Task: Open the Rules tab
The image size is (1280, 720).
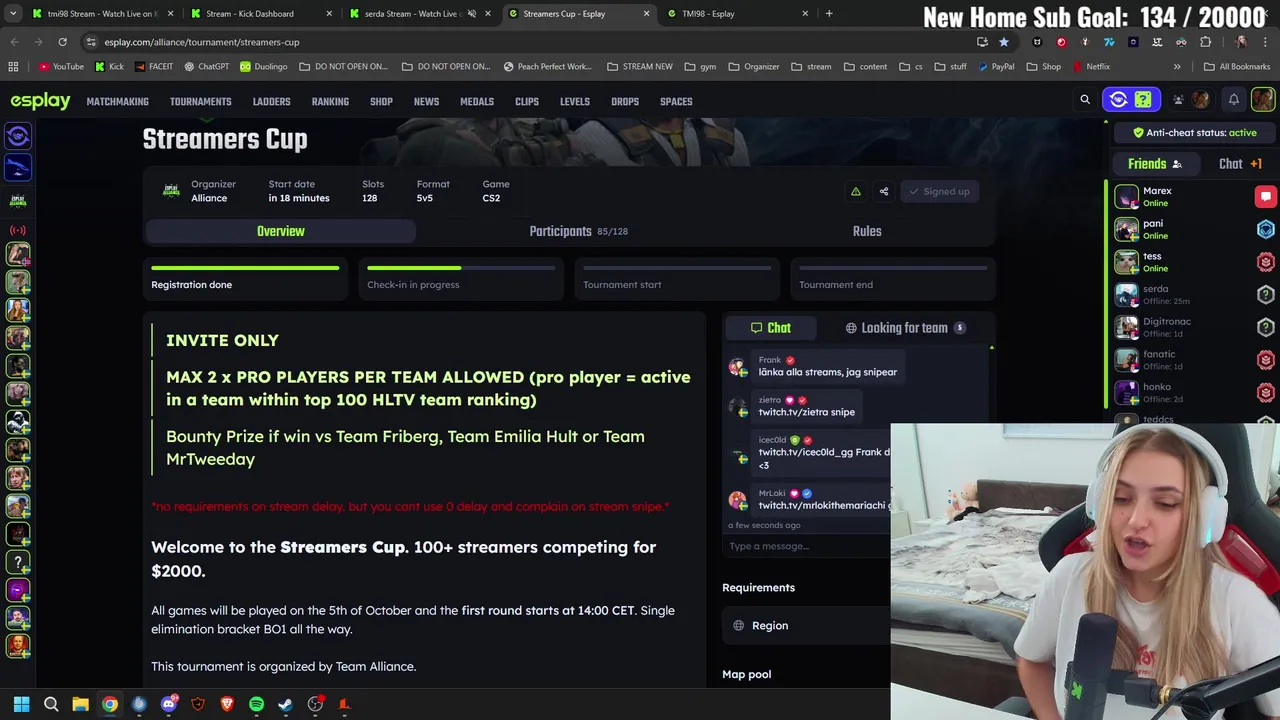Action: [867, 231]
